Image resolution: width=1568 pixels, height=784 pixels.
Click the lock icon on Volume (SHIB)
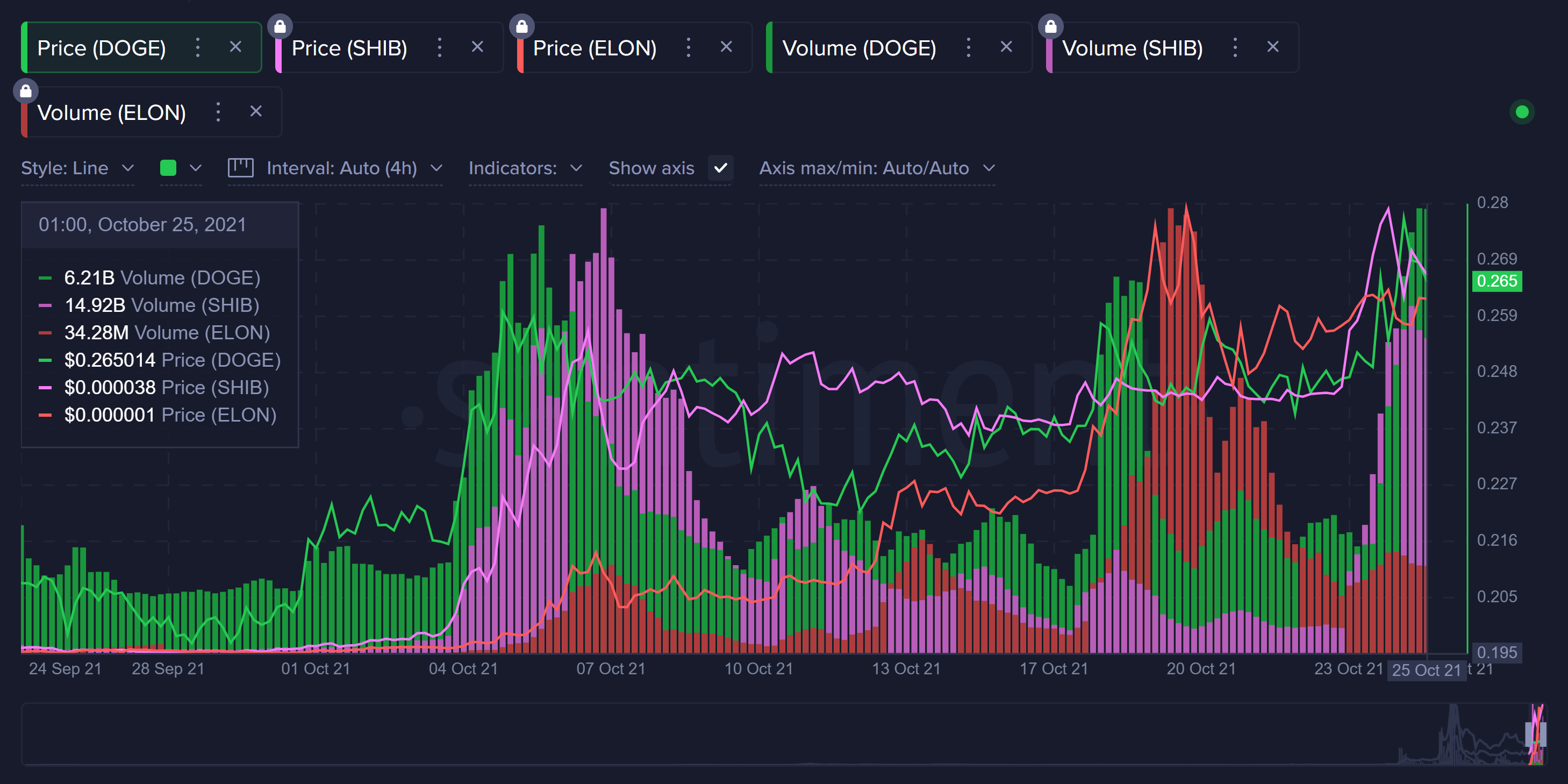pyautogui.click(x=1050, y=26)
